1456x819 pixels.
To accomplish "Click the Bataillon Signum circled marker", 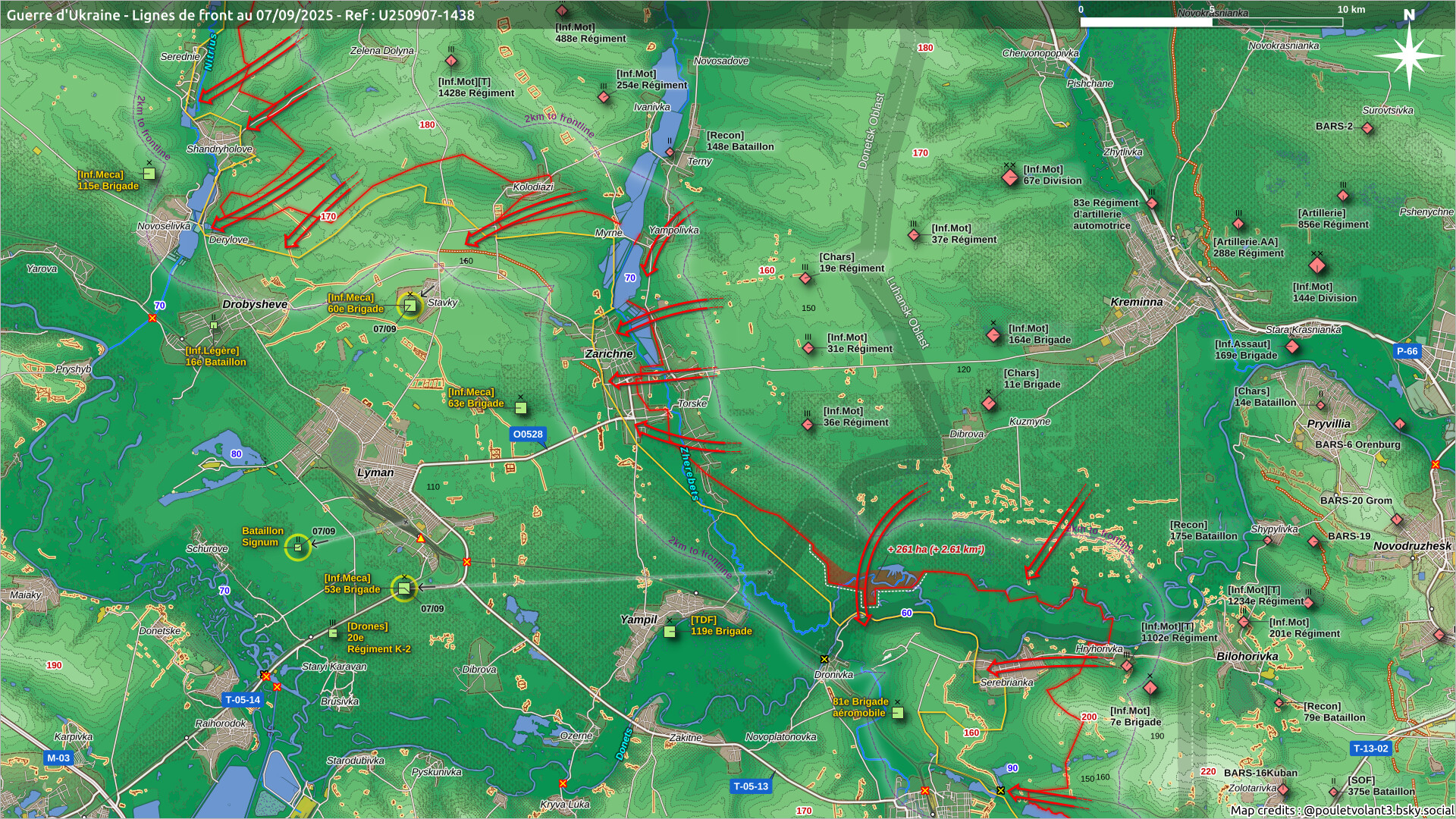I will (x=297, y=547).
